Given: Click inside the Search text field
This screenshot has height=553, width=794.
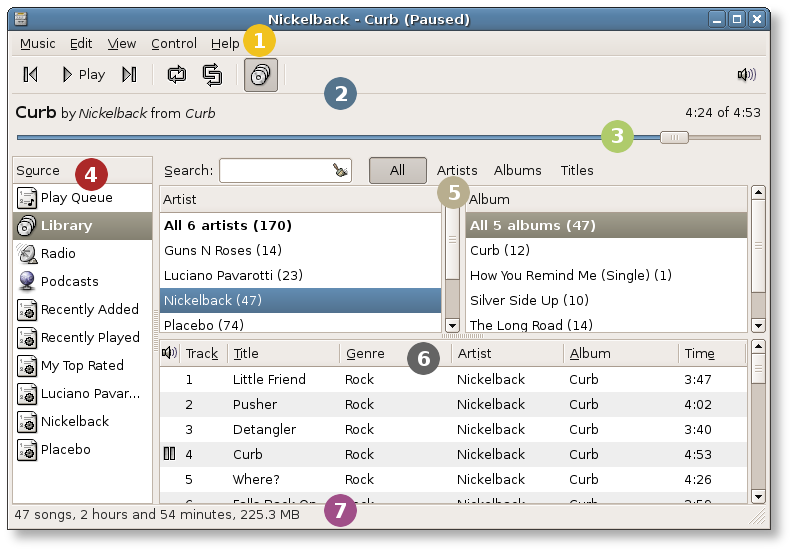Looking at the screenshot, I should pos(275,171).
